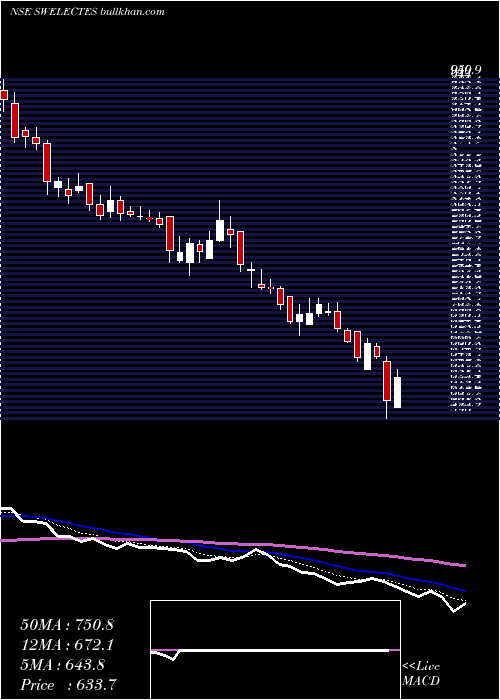Click the MACD mini chart box
The image size is (500, 700).
click(x=275, y=650)
